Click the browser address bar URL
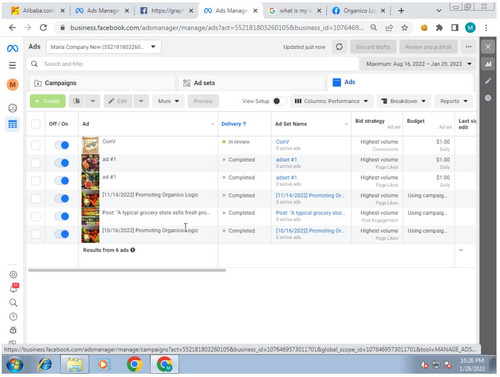The height and width of the screenshot is (377, 500). [217, 28]
